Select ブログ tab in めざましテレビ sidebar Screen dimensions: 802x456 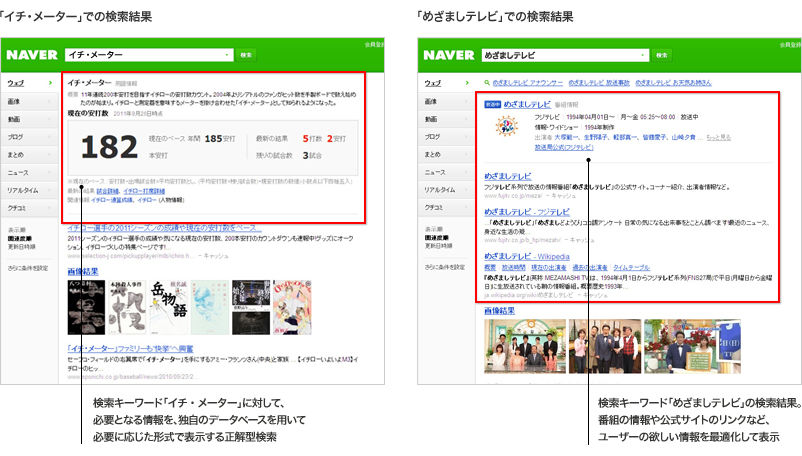[446, 136]
